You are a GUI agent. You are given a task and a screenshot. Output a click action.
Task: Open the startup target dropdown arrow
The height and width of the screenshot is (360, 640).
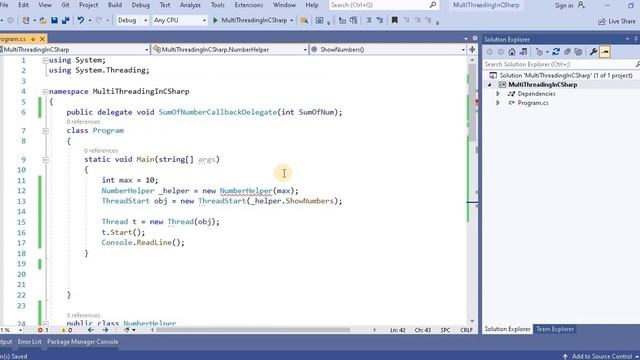point(291,20)
